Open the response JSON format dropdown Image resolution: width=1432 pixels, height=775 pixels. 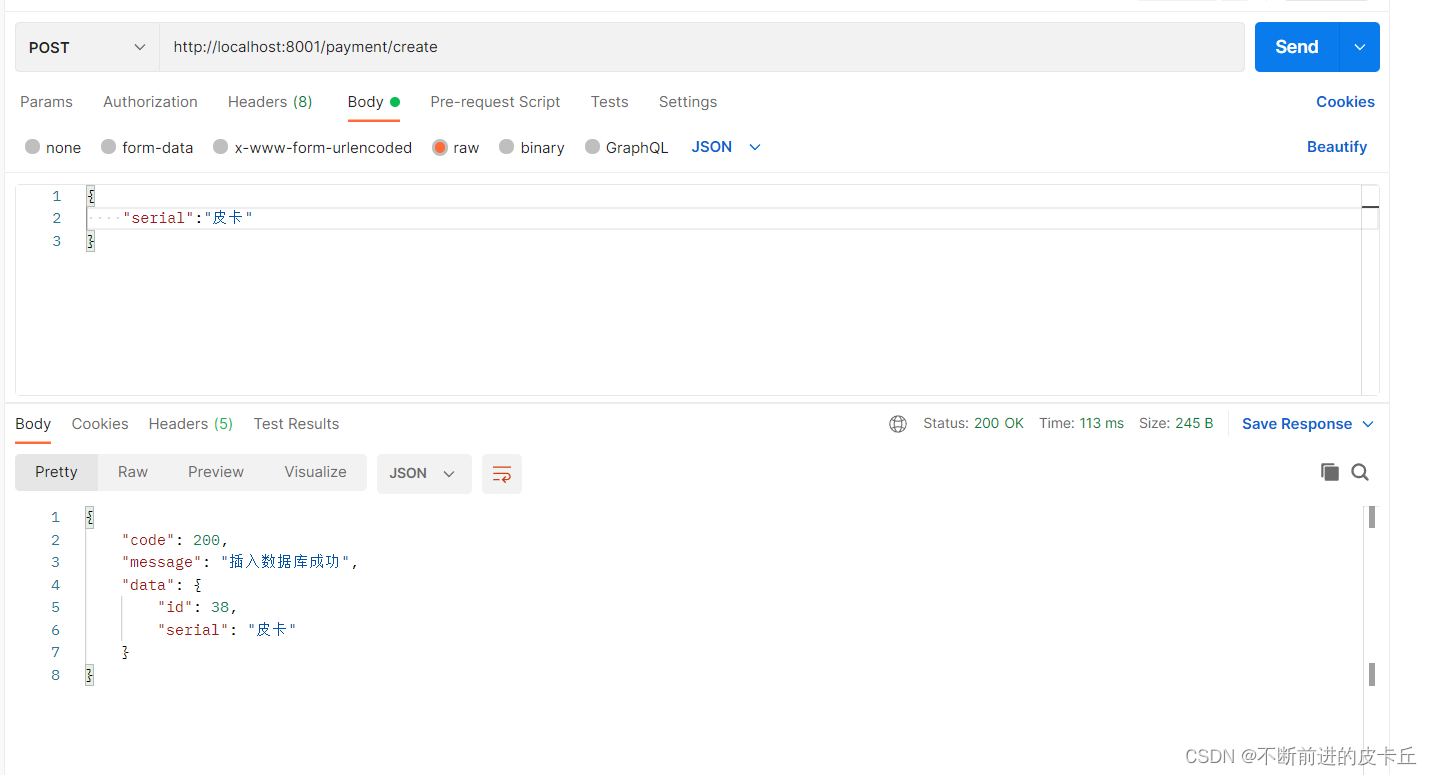click(x=424, y=474)
